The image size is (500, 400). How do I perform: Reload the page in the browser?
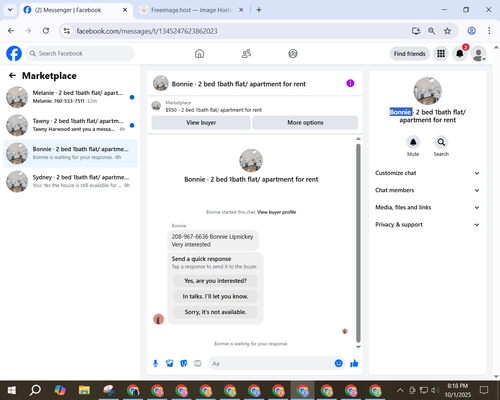click(x=46, y=31)
